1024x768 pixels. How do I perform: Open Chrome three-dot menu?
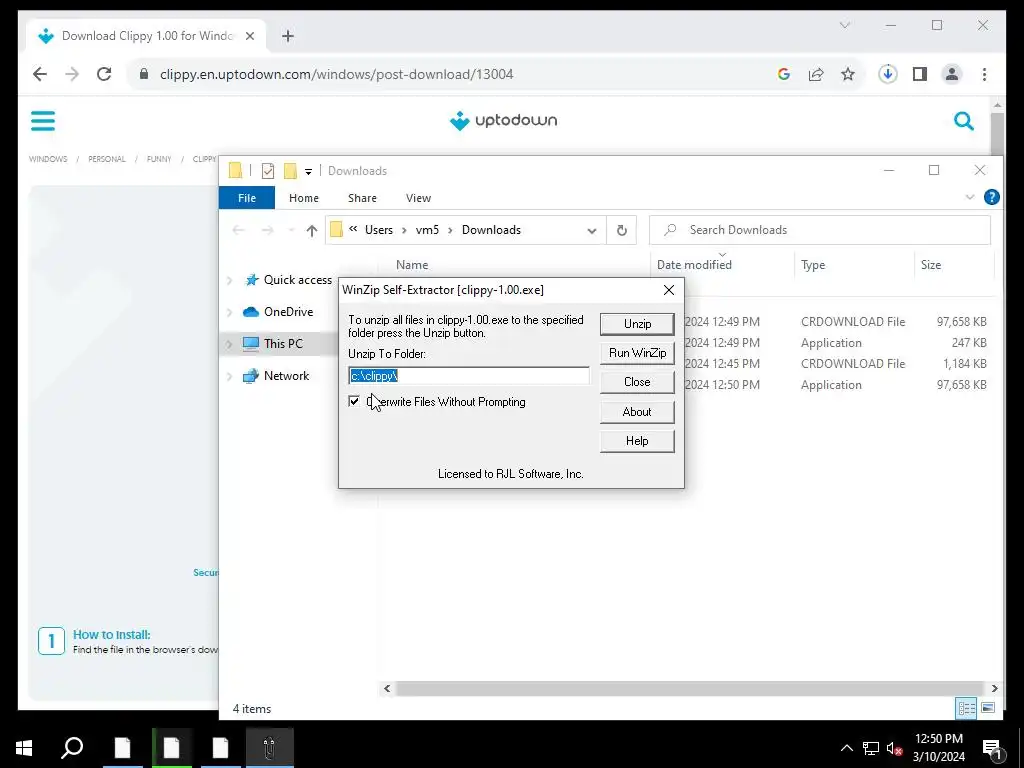(x=984, y=74)
